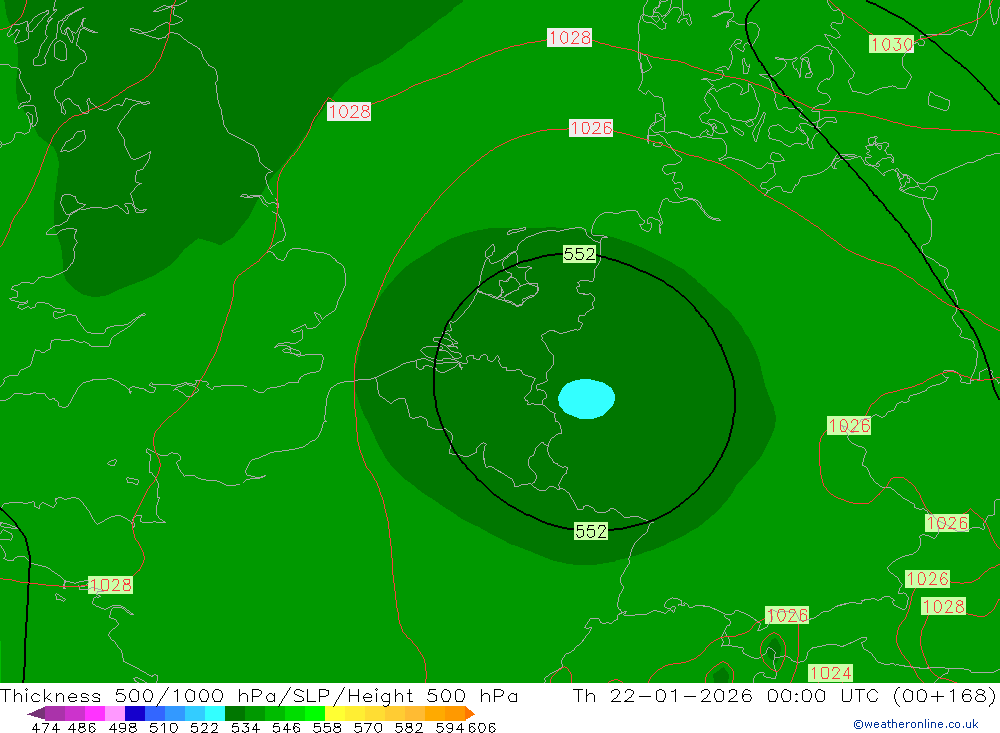This screenshot has height=733, width=1000.
Task: Pick the light pink legend swatch above 498
Action: pyautogui.click(x=115, y=713)
